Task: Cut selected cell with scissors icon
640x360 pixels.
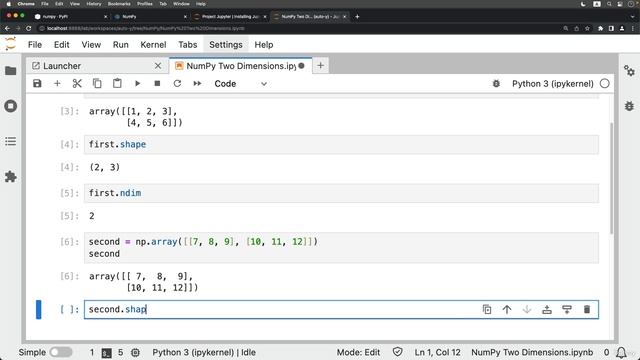Action: click(77, 84)
